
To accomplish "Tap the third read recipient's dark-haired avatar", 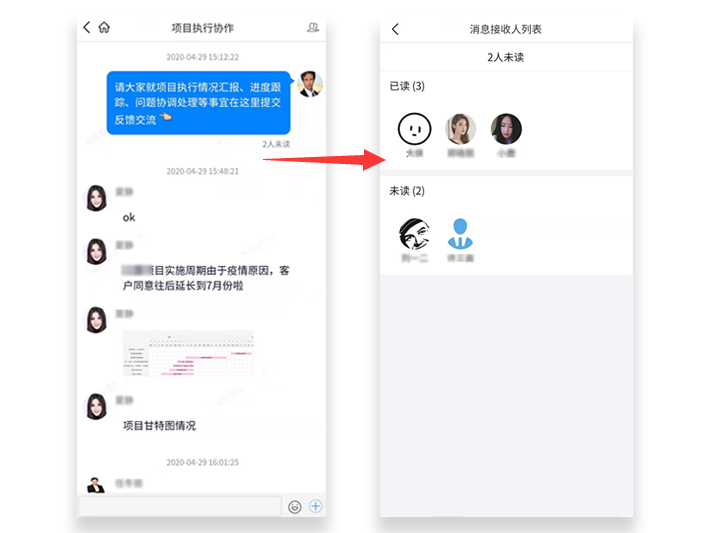I will pos(506,129).
